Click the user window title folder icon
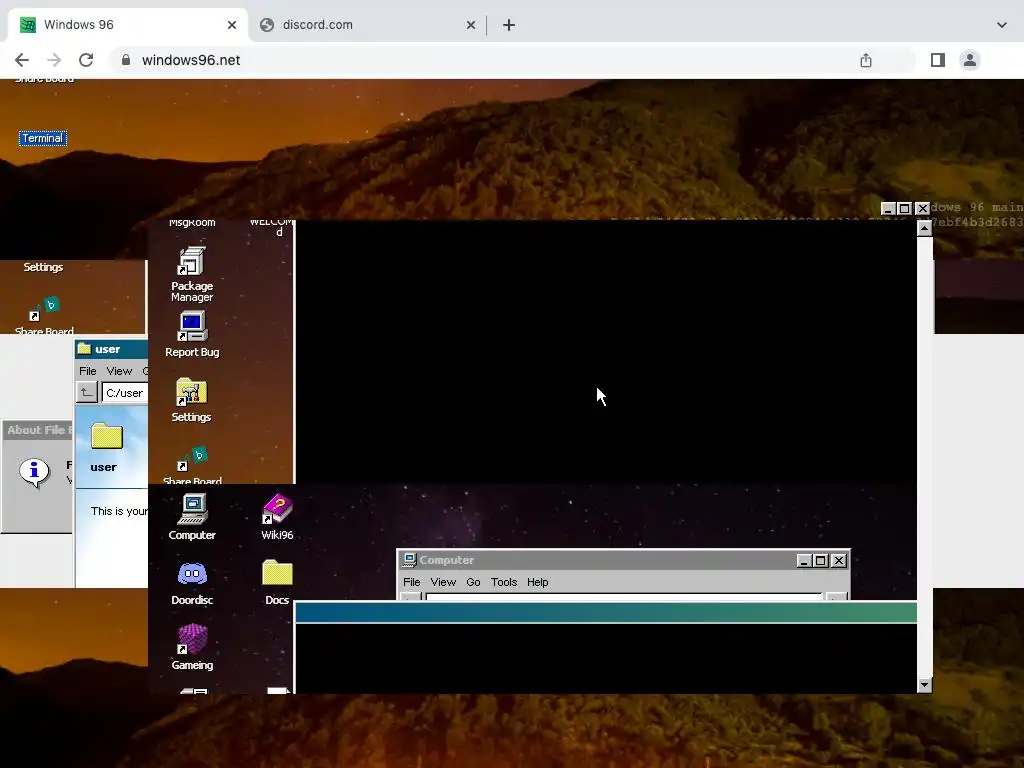 tap(84, 349)
